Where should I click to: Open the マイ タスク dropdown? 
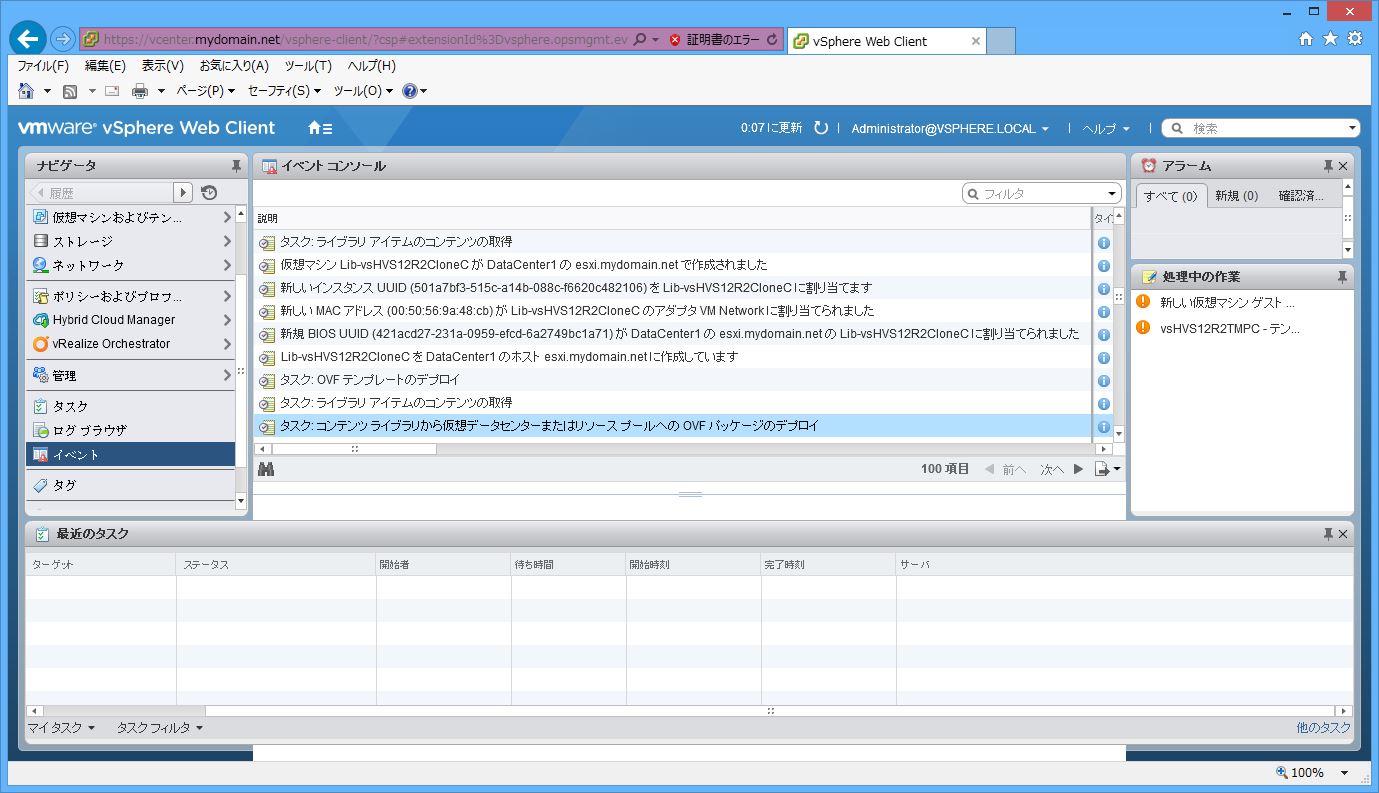coord(61,728)
